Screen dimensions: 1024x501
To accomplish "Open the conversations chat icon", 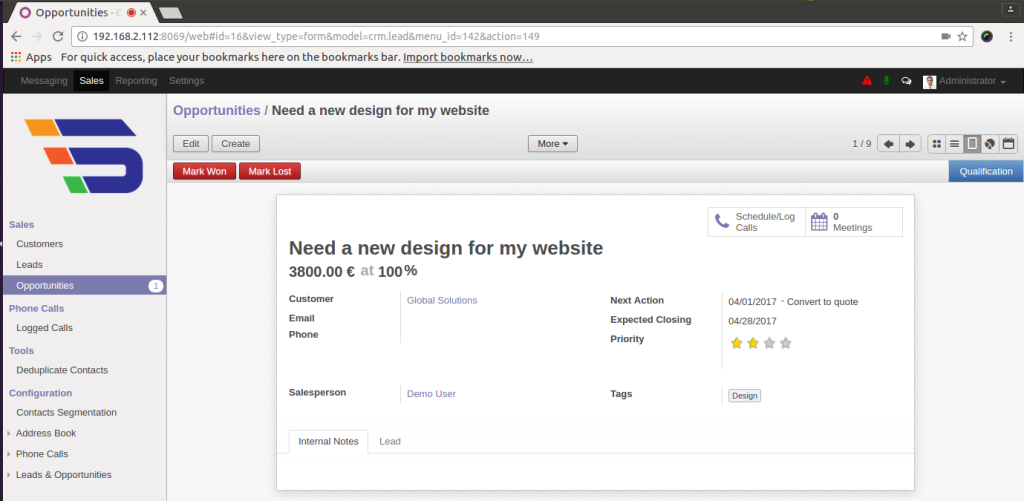I will pyautogui.click(x=906, y=81).
